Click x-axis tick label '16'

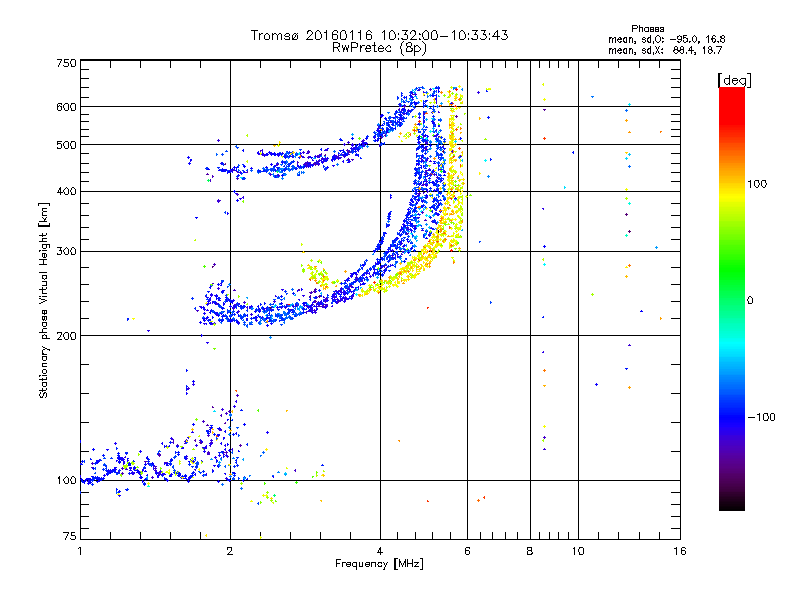coord(680,551)
